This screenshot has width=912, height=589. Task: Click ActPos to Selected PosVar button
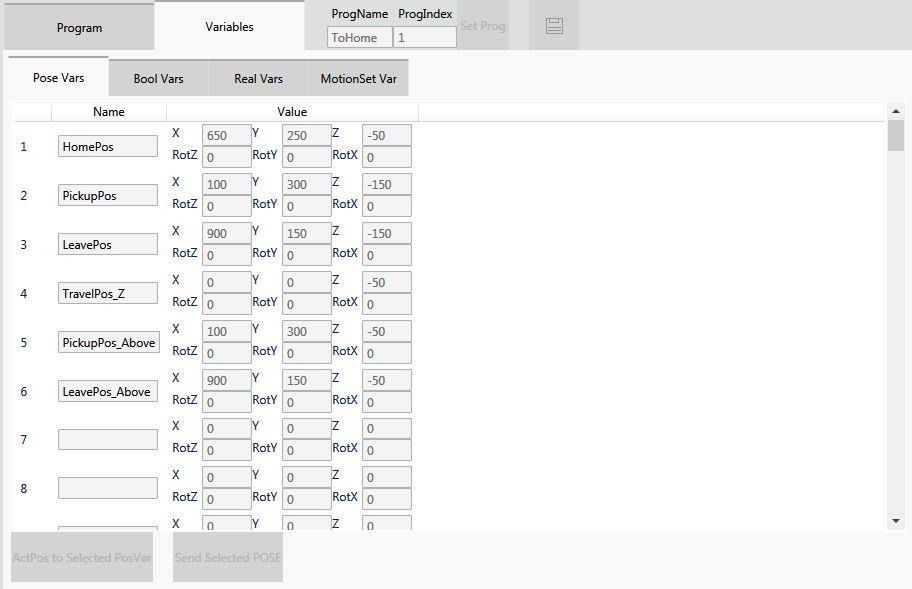[82, 557]
